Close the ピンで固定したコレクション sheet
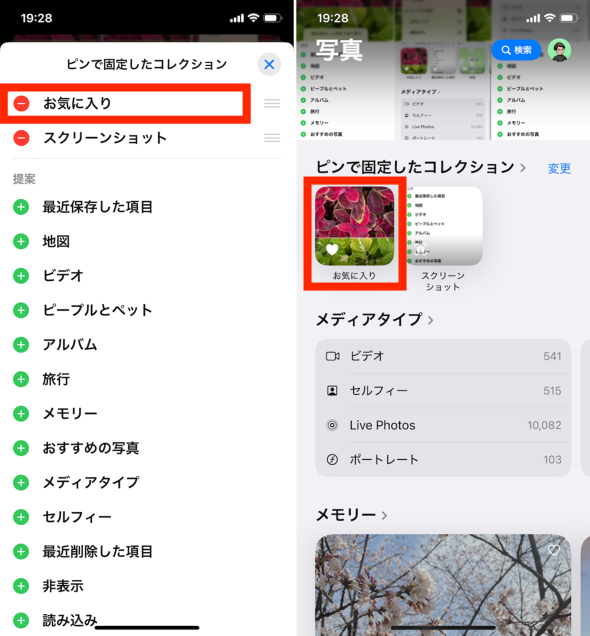 point(269,64)
